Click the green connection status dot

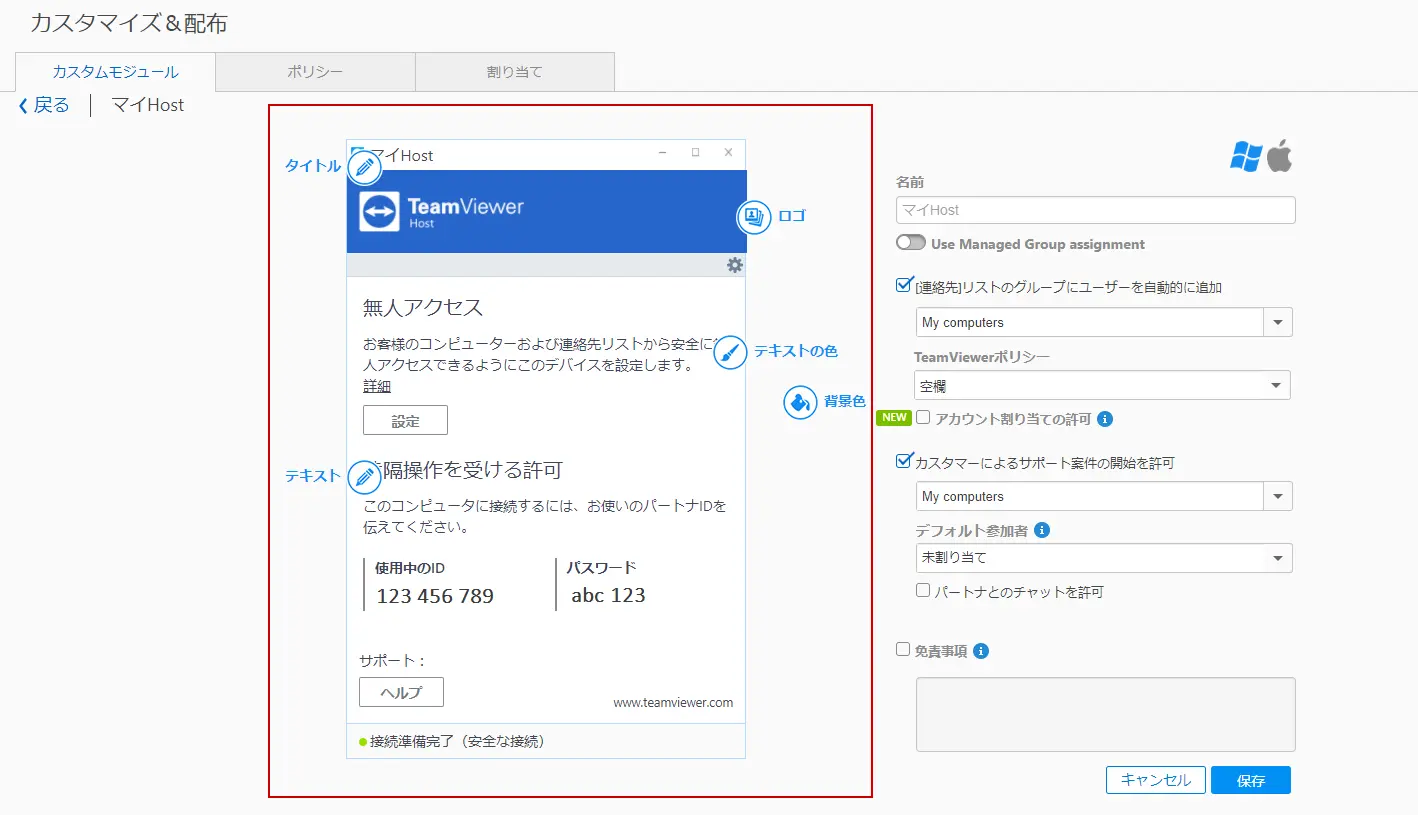(x=363, y=742)
